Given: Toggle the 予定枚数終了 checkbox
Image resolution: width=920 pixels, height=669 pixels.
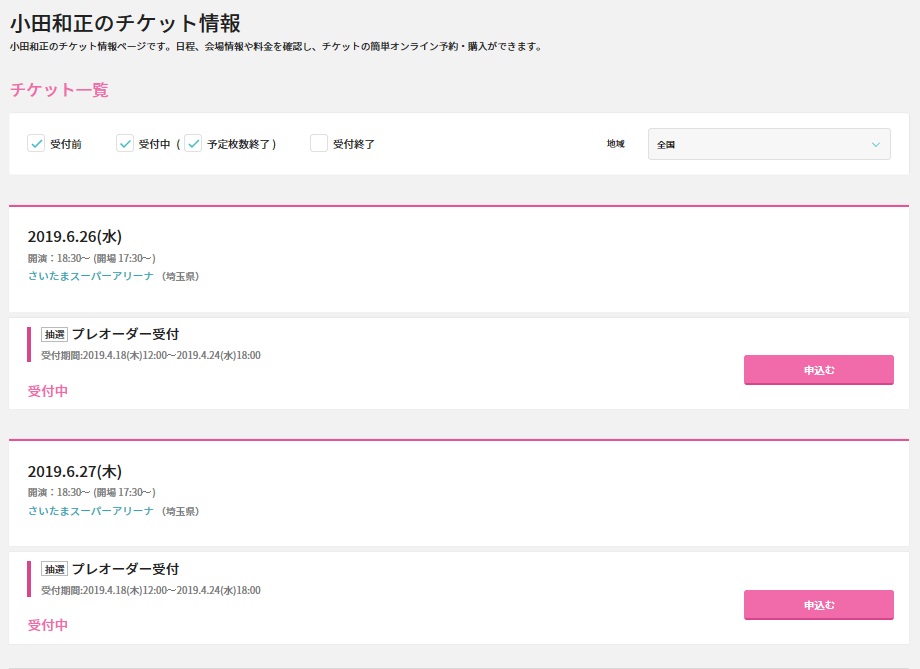Looking at the screenshot, I should tap(193, 143).
